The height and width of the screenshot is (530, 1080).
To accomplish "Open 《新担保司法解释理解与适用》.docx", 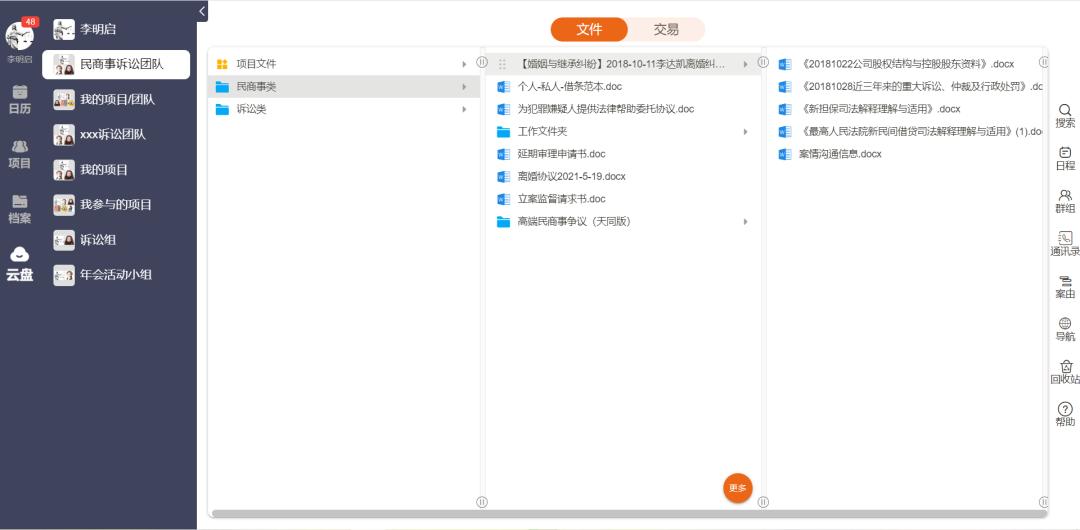I will pyautogui.click(x=879, y=109).
